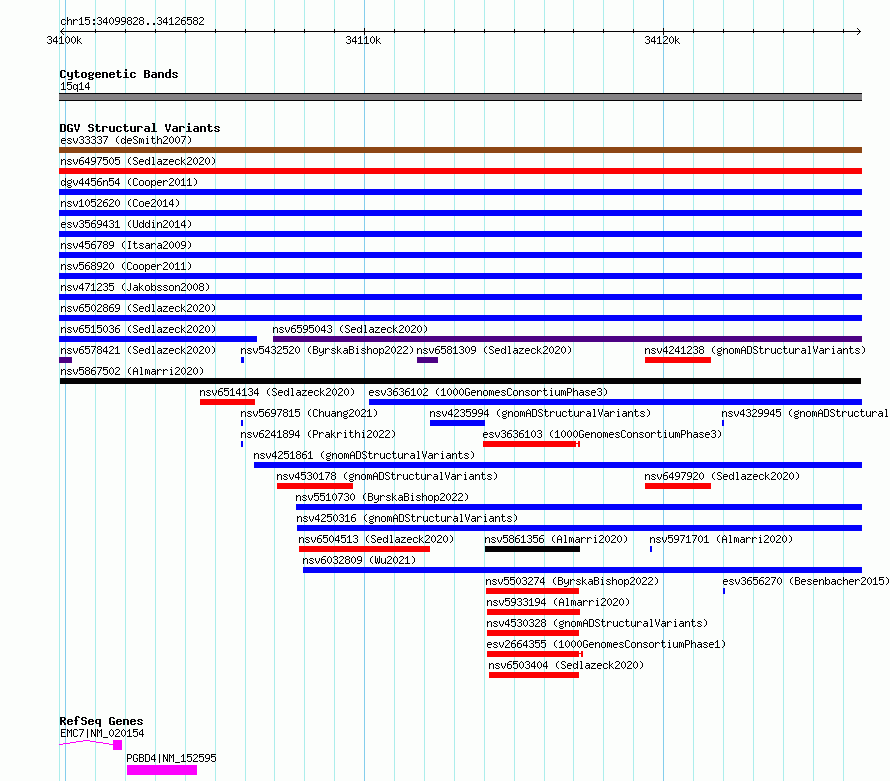Image resolution: width=890 pixels, height=781 pixels.
Task: Click the 34100k ruler position marker
Action: coord(64,40)
